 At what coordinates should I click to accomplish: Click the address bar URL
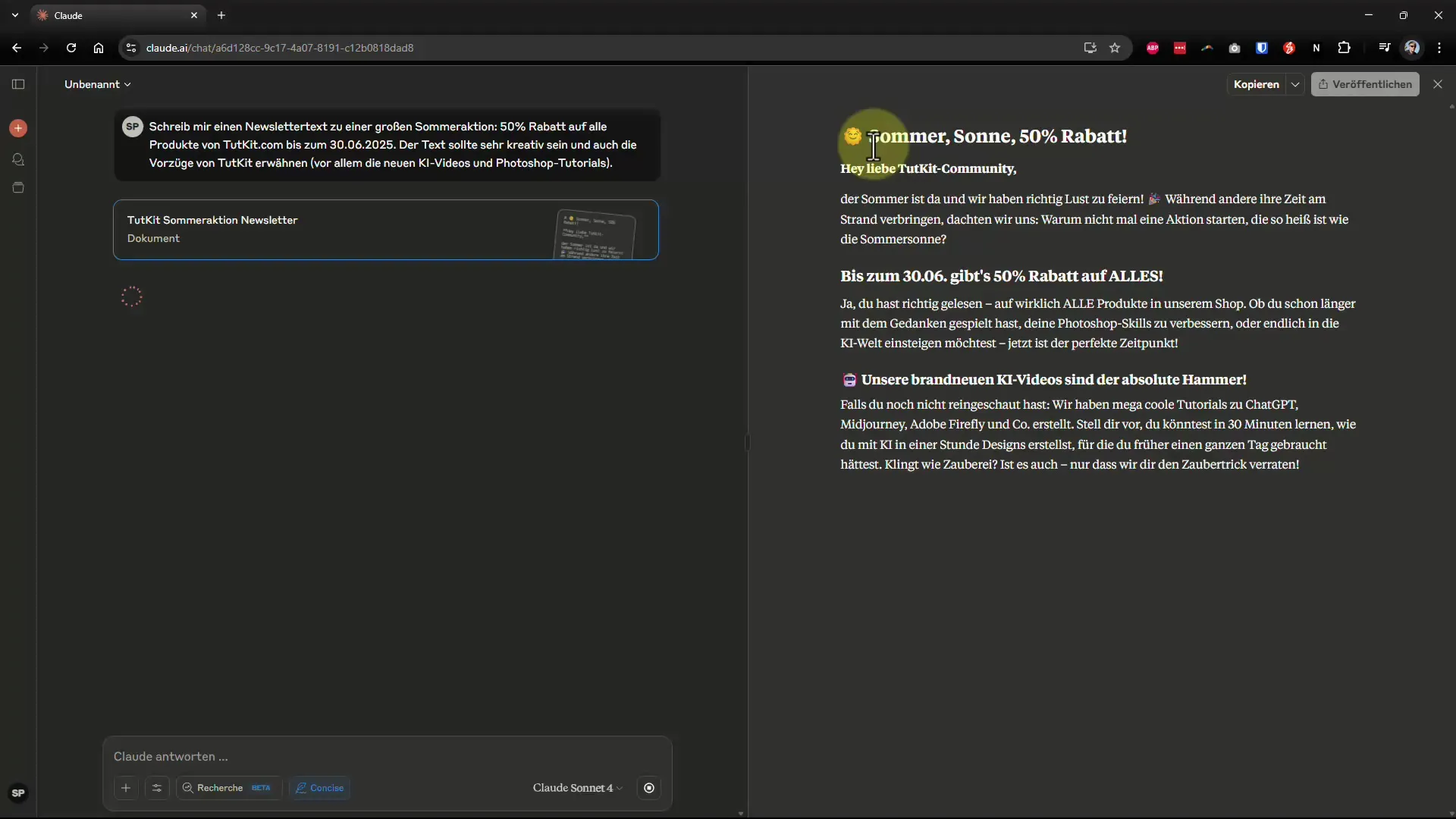(280, 48)
